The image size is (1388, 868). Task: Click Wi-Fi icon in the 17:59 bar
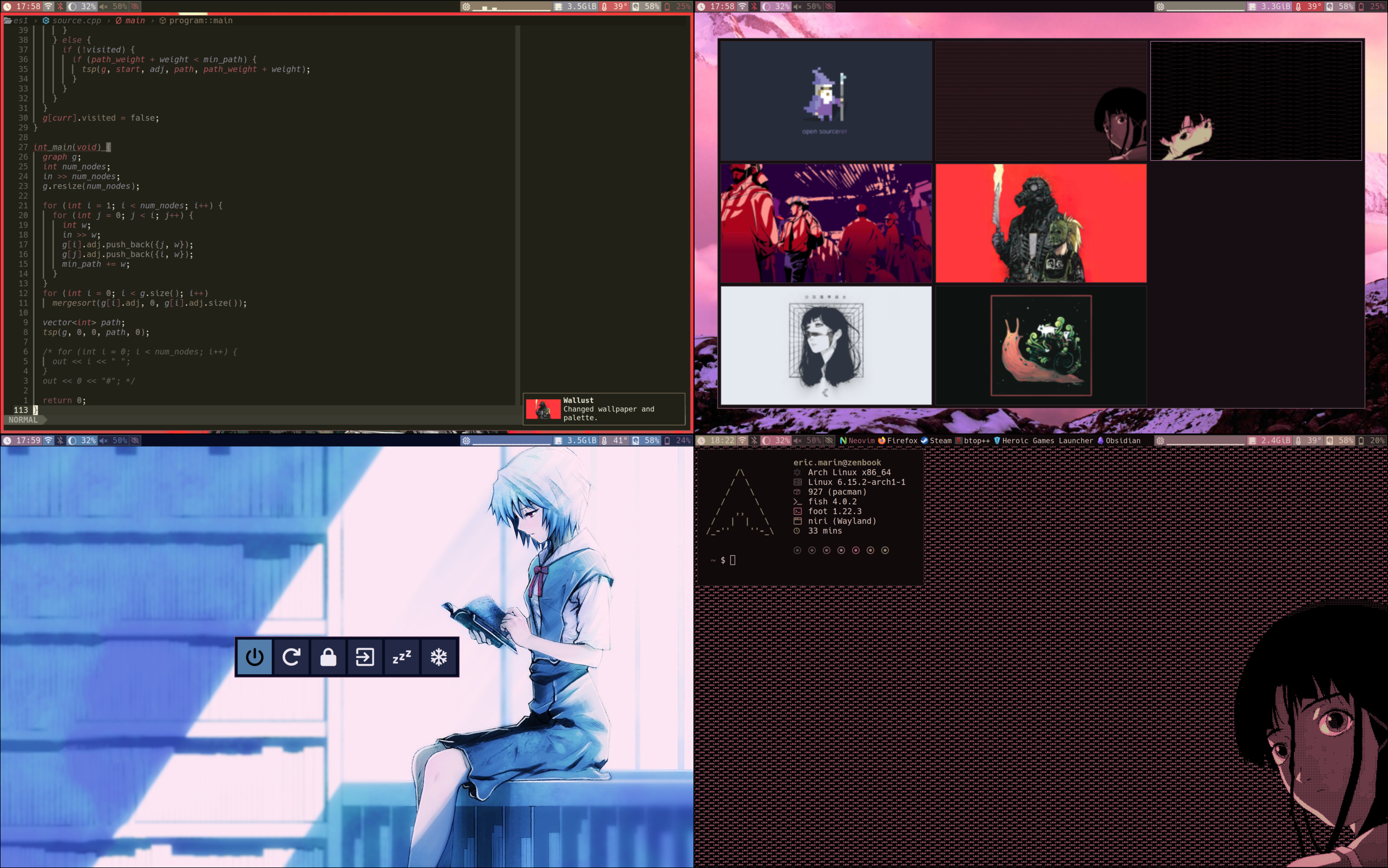[49, 440]
